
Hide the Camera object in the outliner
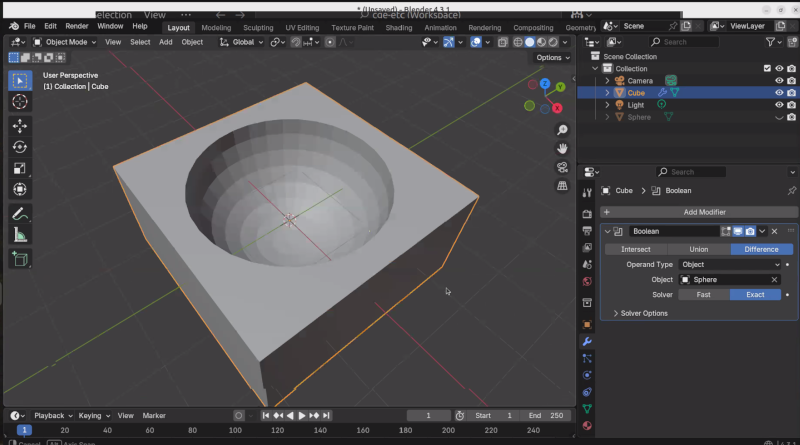[x=779, y=81]
